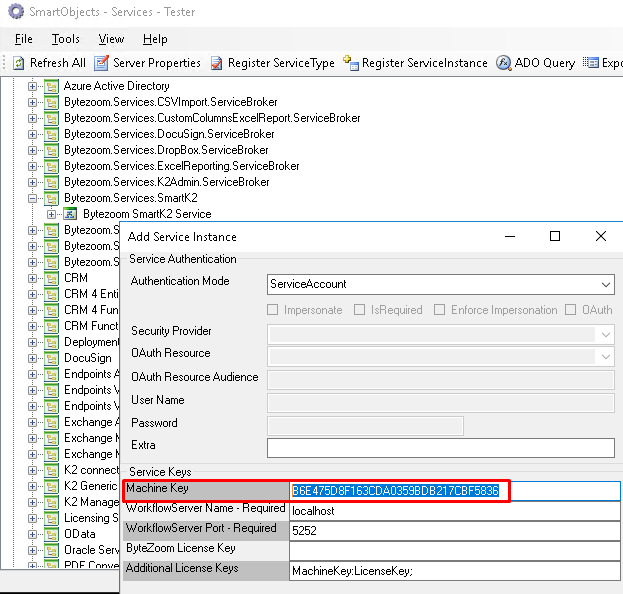Open the File menu

(23, 39)
